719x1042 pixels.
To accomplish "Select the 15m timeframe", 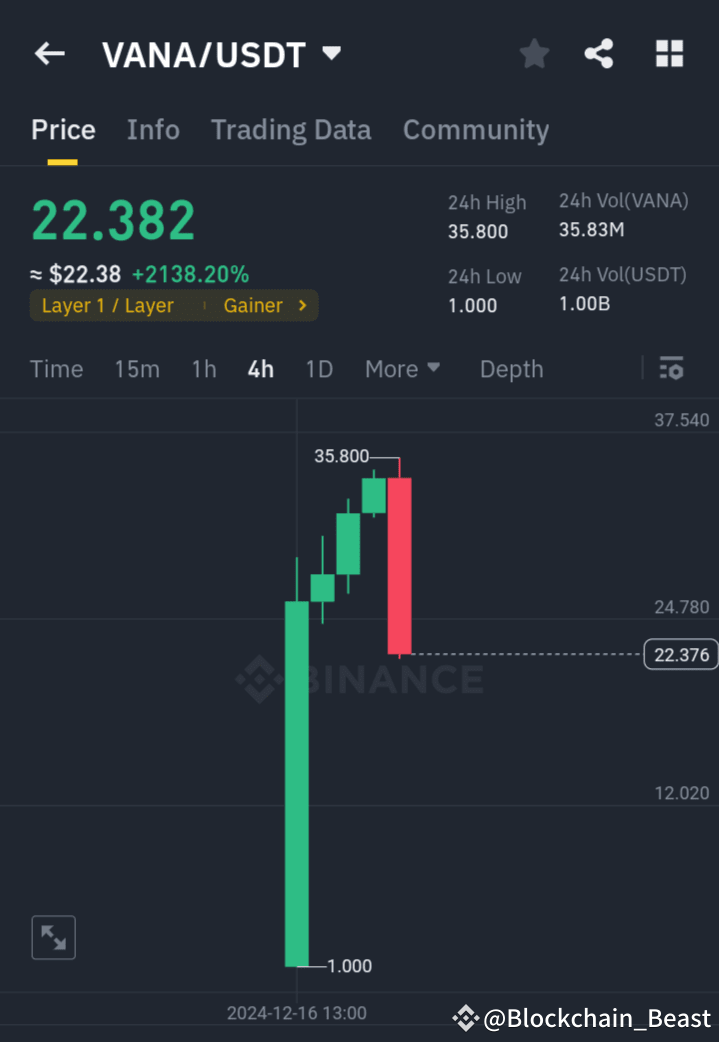I will 137,368.
